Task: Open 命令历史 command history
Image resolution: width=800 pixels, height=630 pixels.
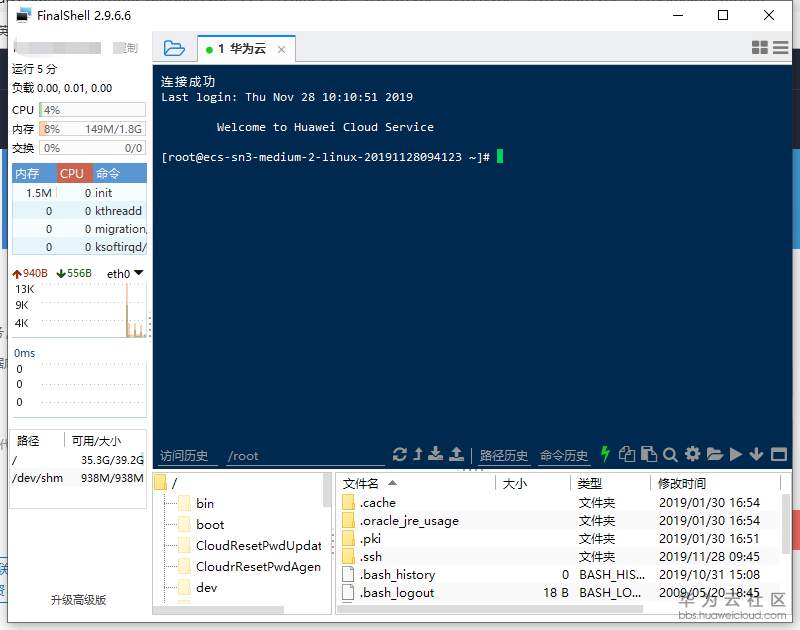Action: tap(564, 455)
